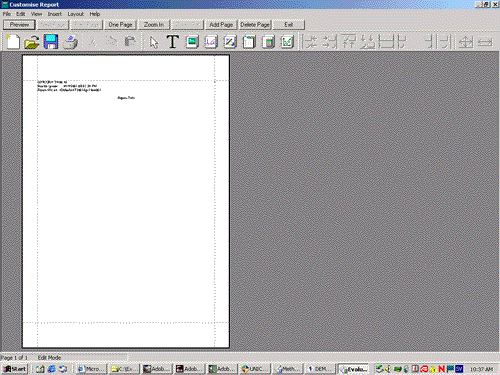Switch to the 'DEM...' taskbar window
The height and width of the screenshot is (375, 500).
[x=320, y=369]
